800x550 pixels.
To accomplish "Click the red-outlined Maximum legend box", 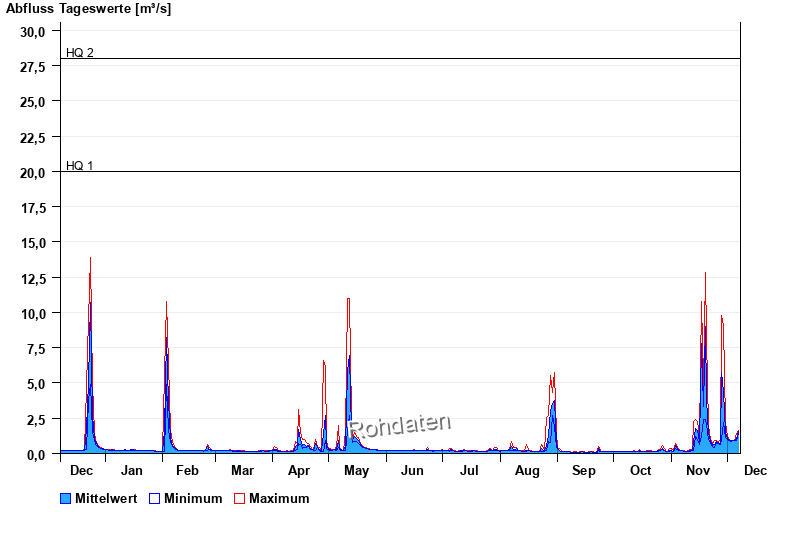I will [239, 498].
